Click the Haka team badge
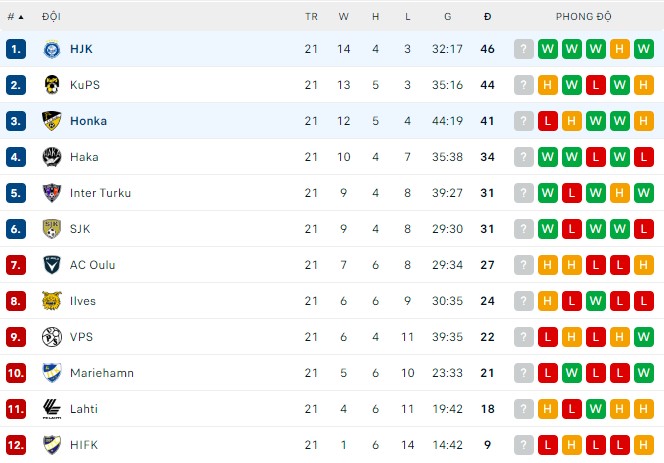Screen dimensions: 664x463 (51, 157)
